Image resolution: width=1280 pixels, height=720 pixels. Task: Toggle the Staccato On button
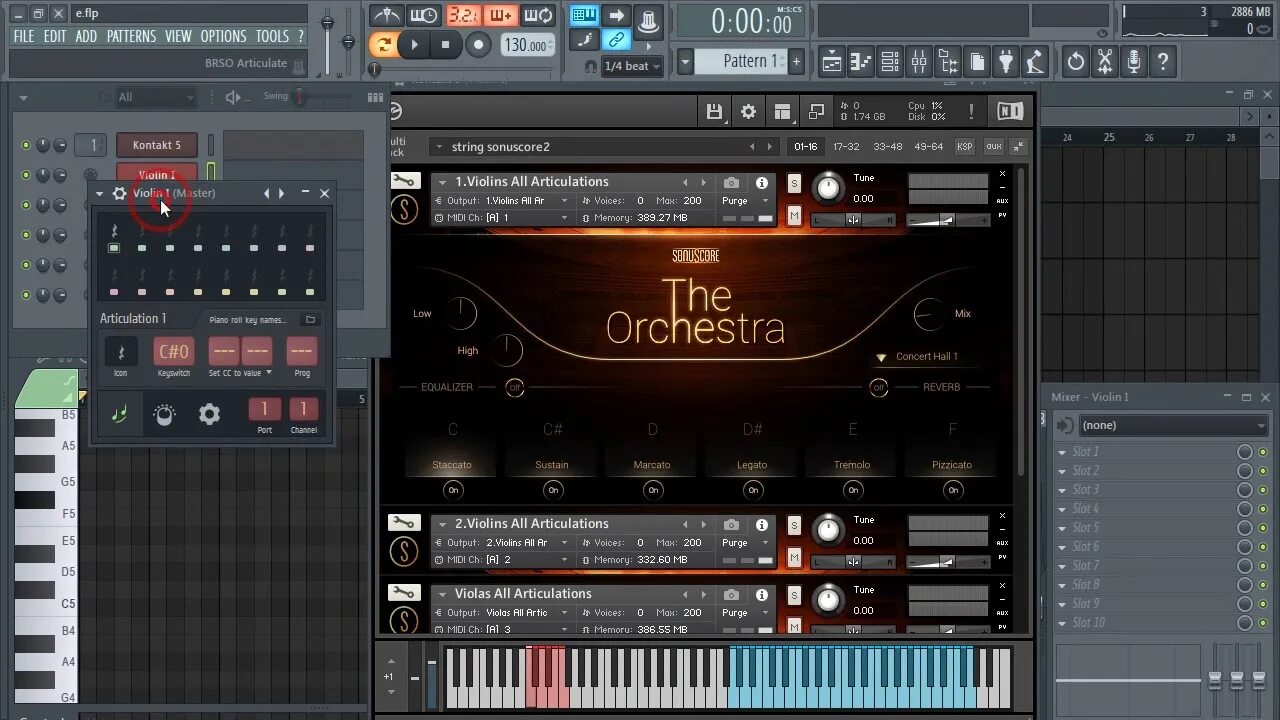[453, 490]
